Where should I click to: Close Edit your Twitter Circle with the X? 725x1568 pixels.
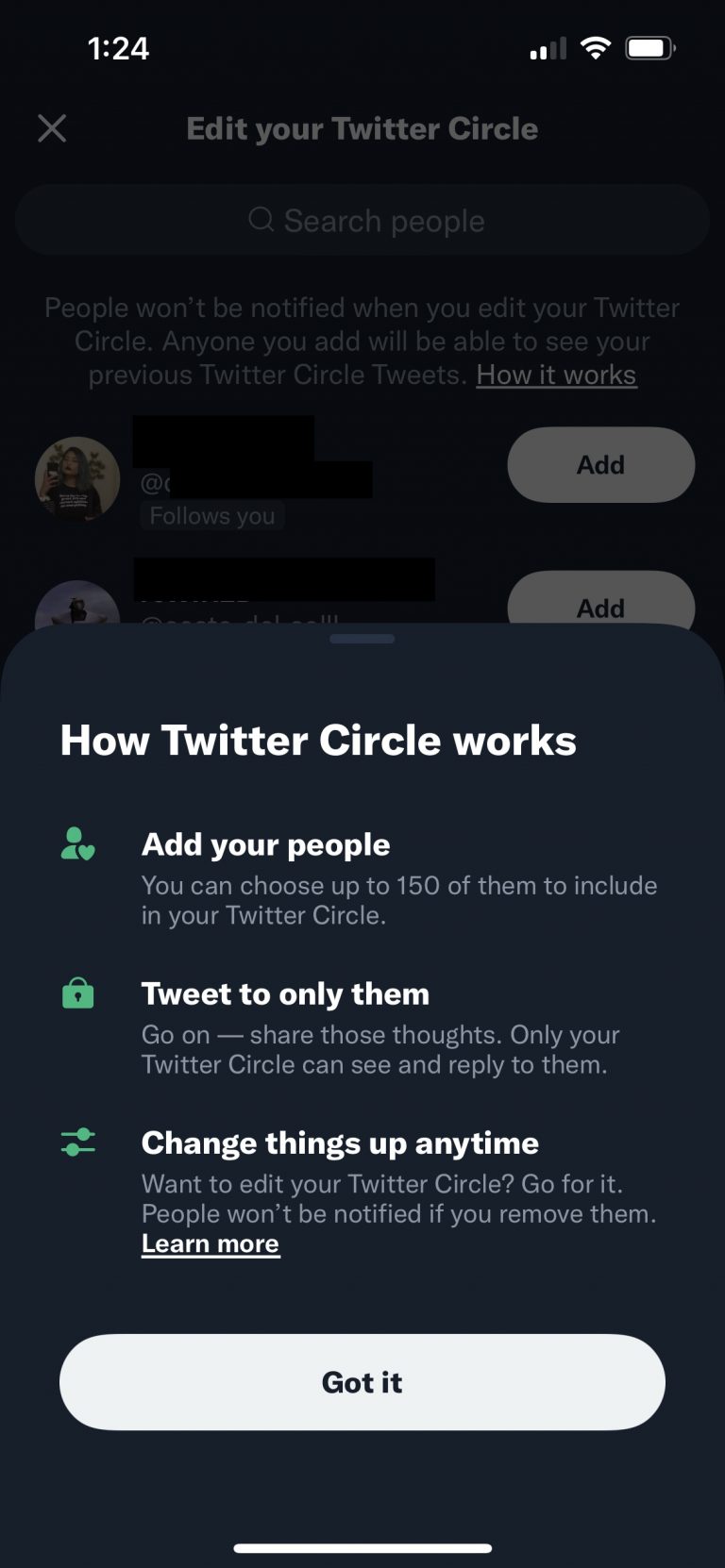coord(52,128)
